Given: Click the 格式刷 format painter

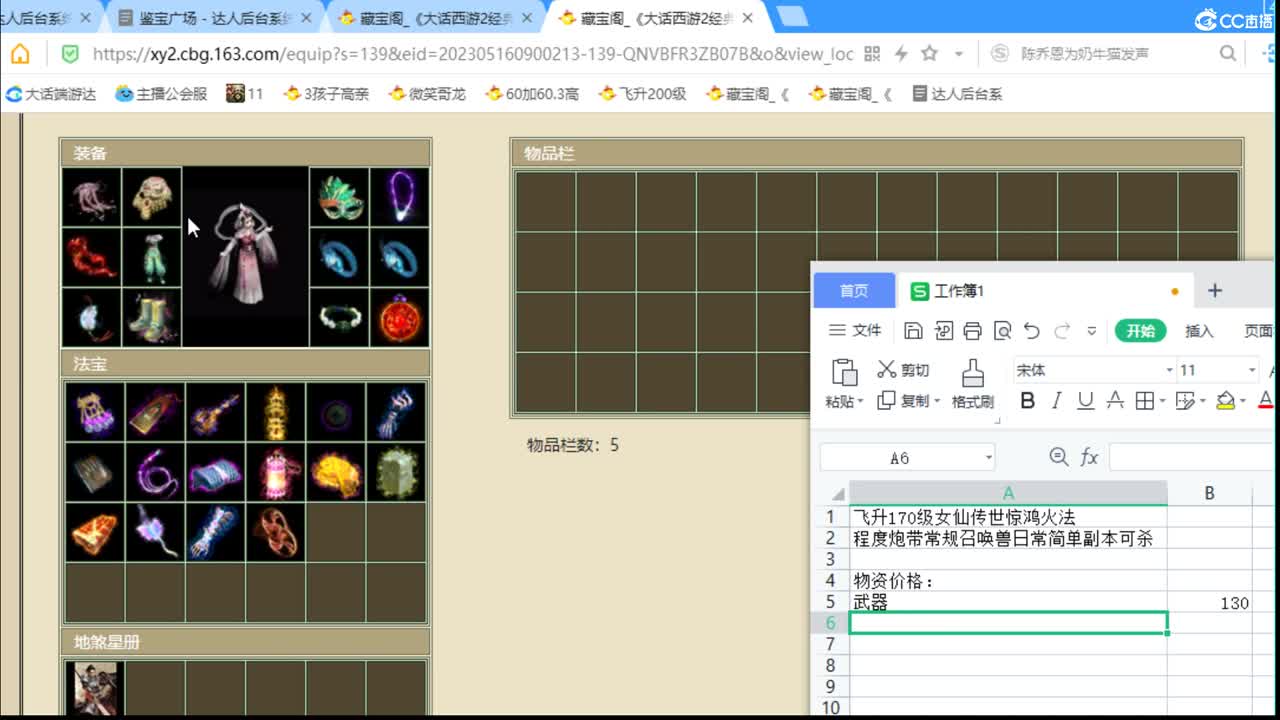Looking at the screenshot, I should [x=973, y=385].
